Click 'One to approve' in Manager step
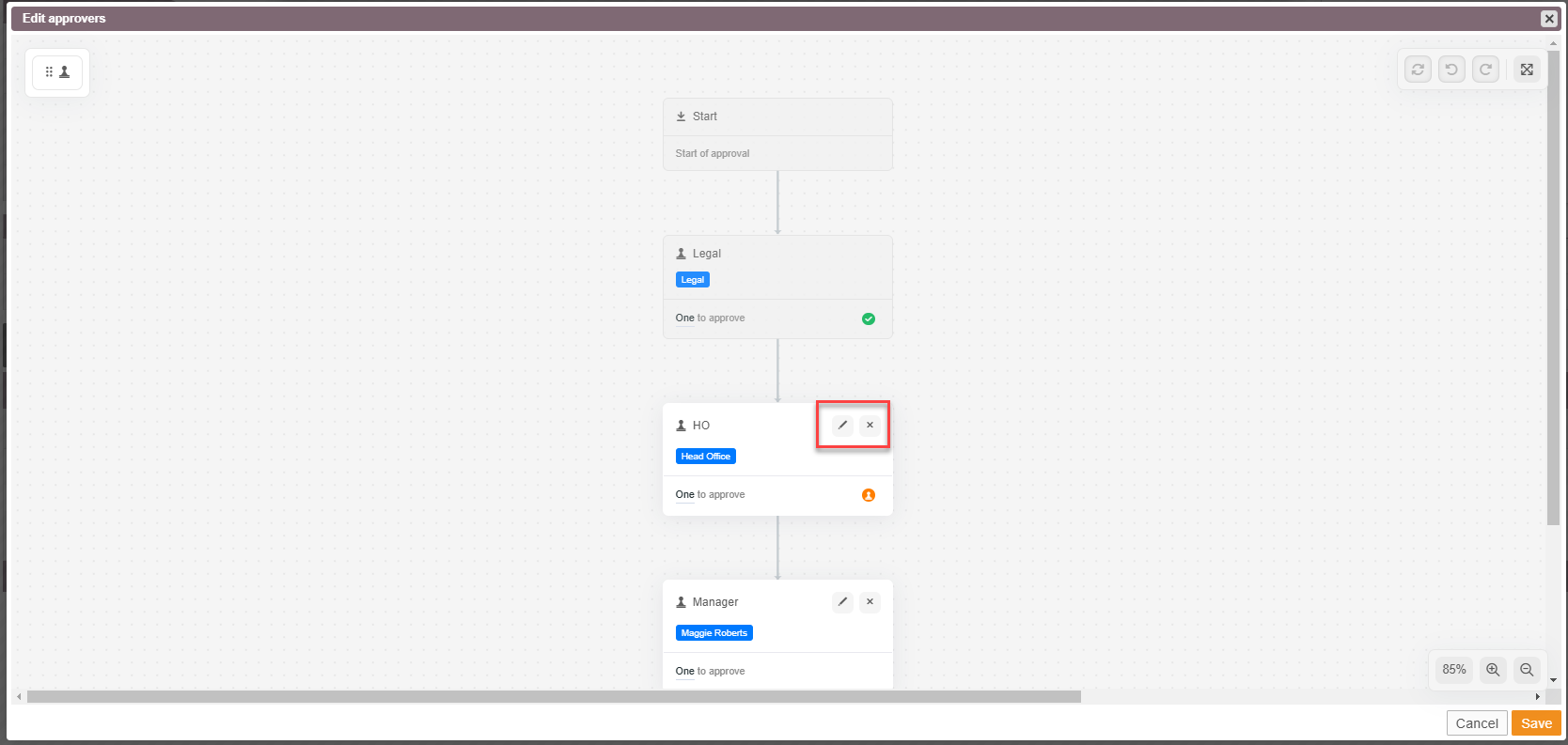This screenshot has width=1568, height=745. pyautogui.click(x=710, y=671)
